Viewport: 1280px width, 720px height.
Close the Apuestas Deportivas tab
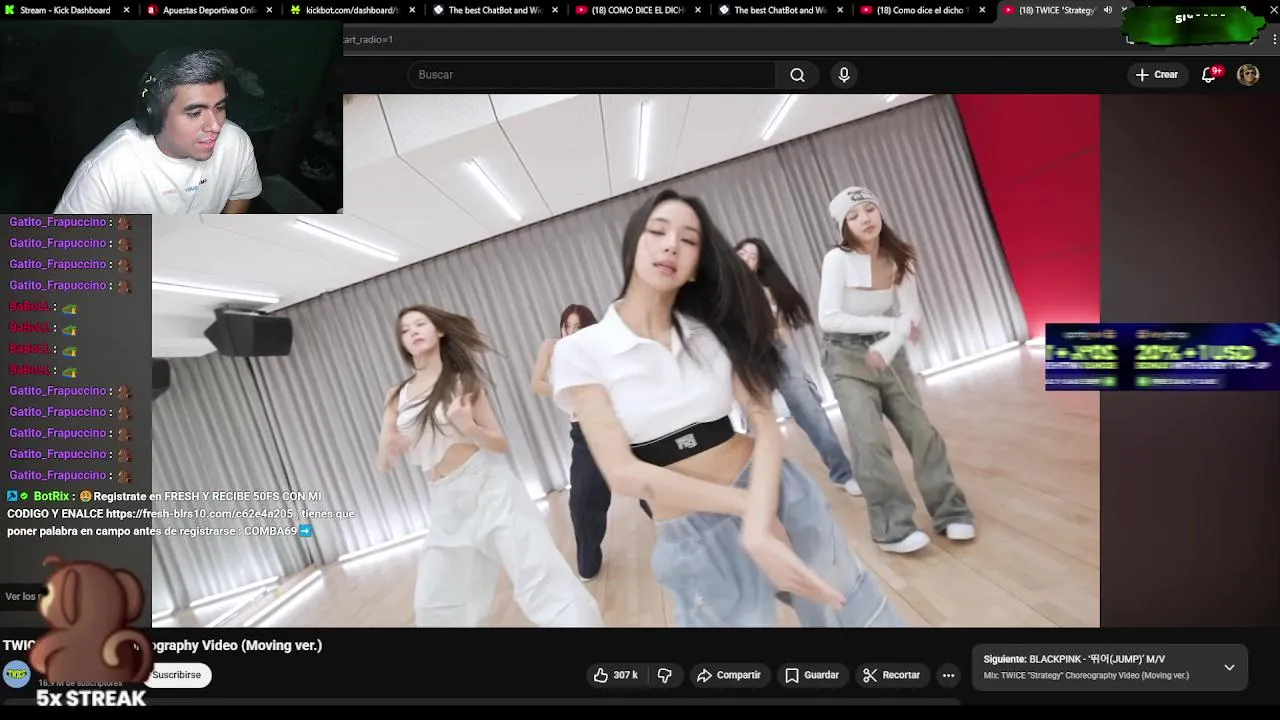pos(269,10)
